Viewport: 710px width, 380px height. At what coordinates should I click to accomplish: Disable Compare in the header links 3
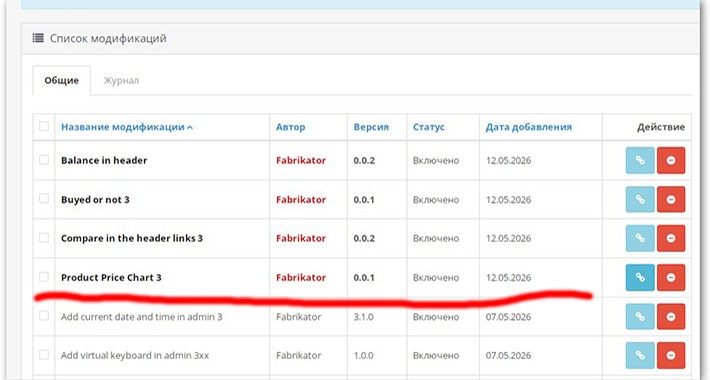tap(671, 238)
